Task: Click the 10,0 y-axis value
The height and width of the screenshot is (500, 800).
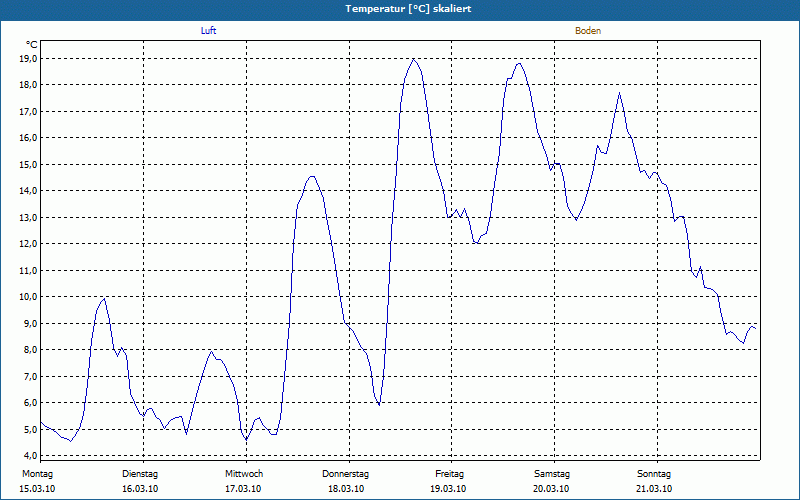Action: (30, 297)
